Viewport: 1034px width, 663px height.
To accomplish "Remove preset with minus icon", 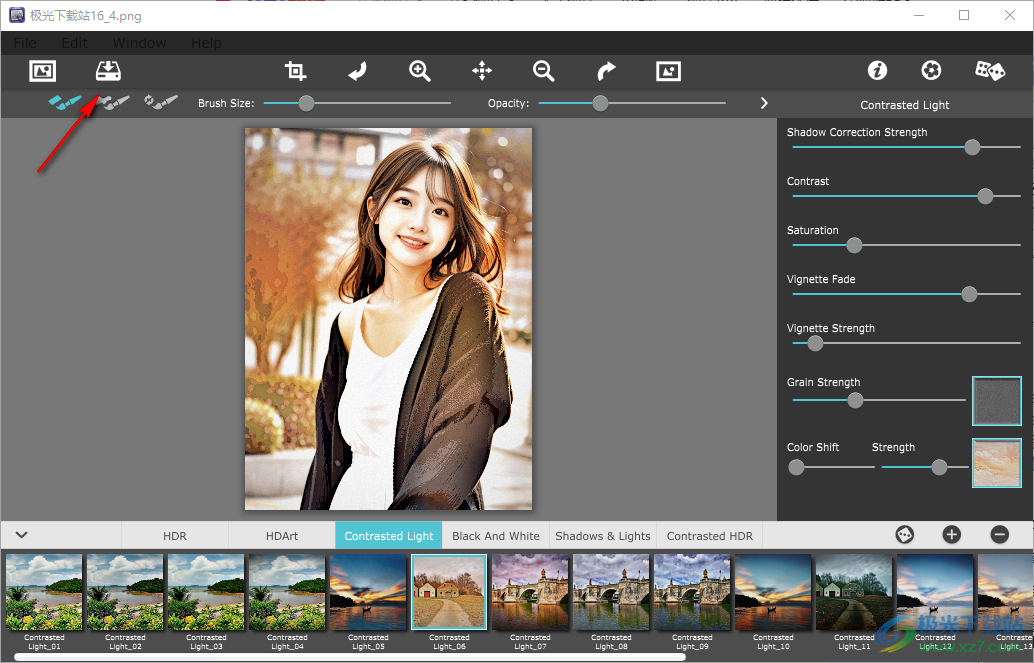I will tap(1000, 534).
